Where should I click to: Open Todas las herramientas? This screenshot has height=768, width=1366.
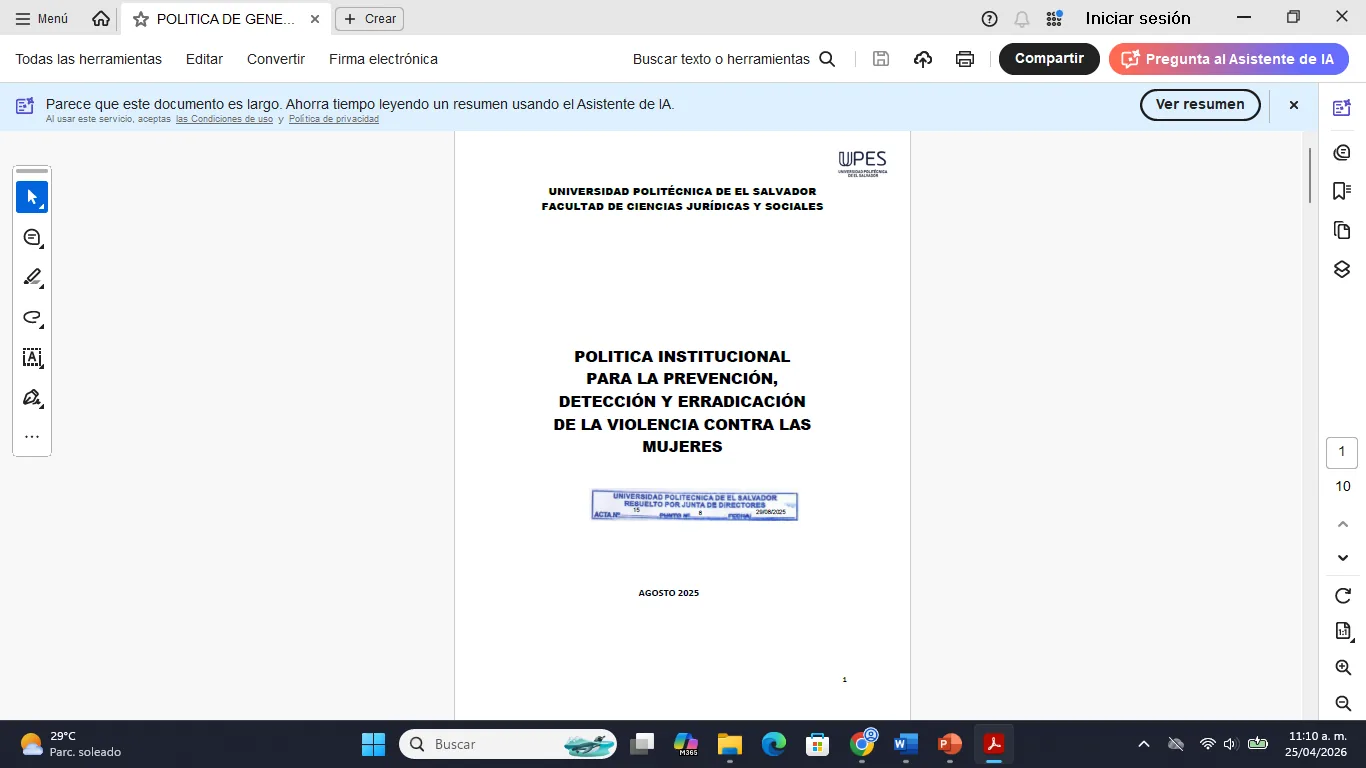(88, 59)
